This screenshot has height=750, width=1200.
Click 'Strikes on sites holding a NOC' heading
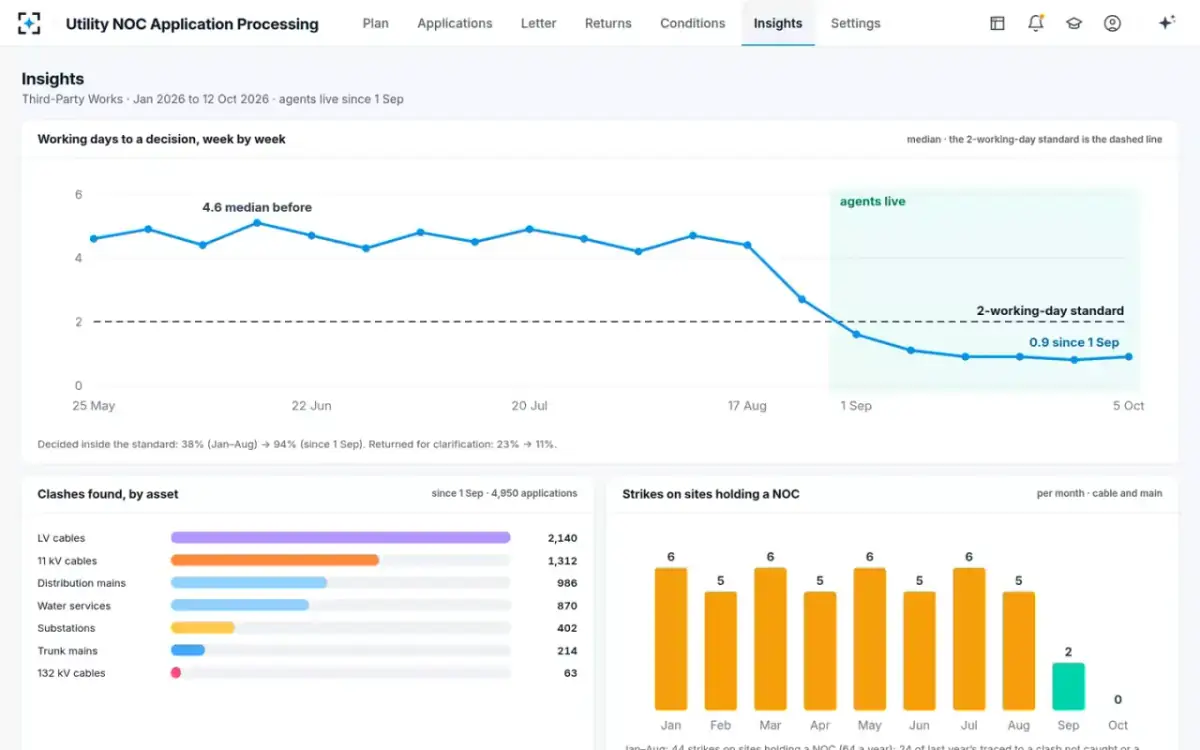tap(711, 494)
